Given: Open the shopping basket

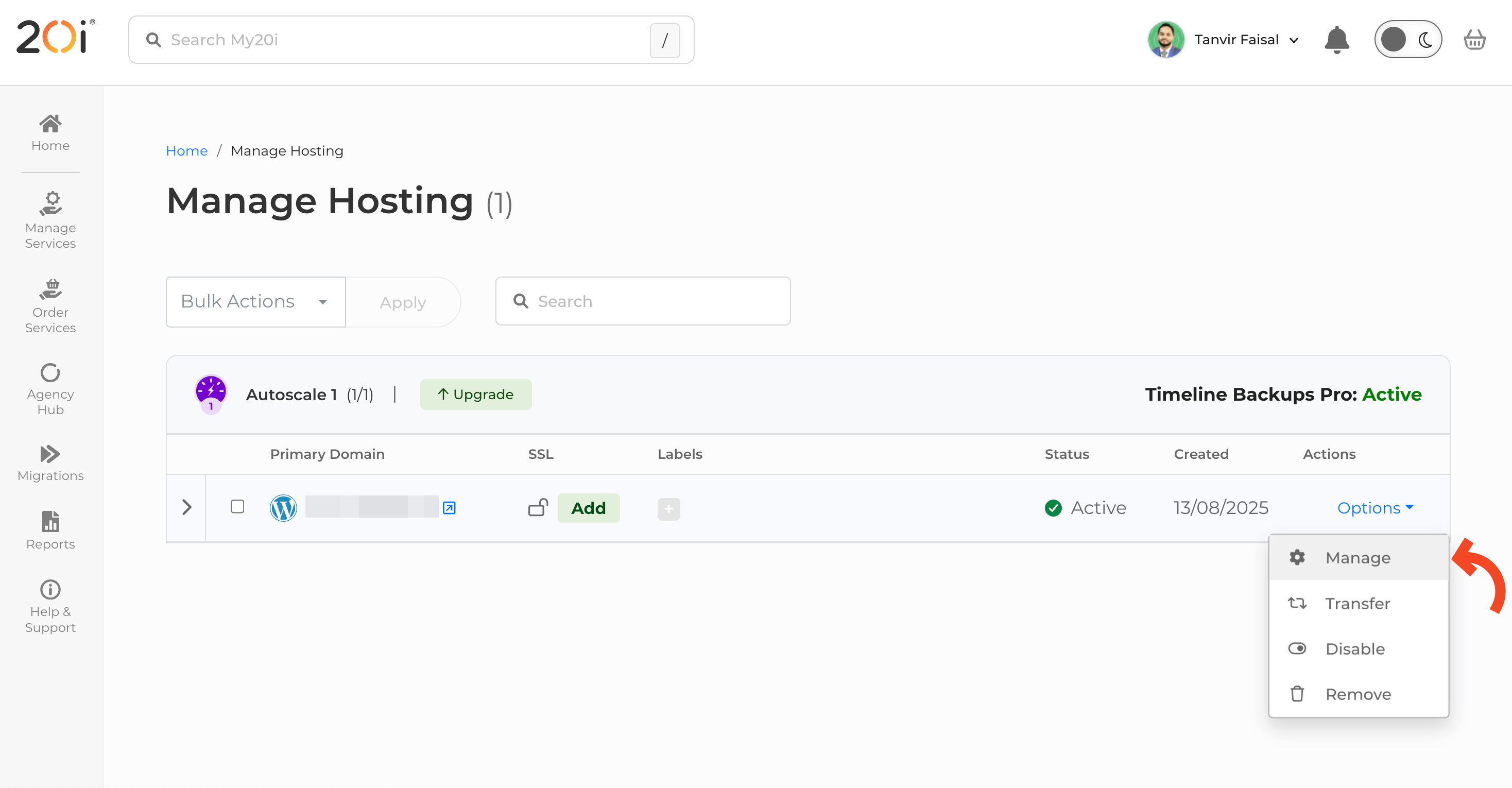Looking at the screenshot, I should pos(1474,39).
